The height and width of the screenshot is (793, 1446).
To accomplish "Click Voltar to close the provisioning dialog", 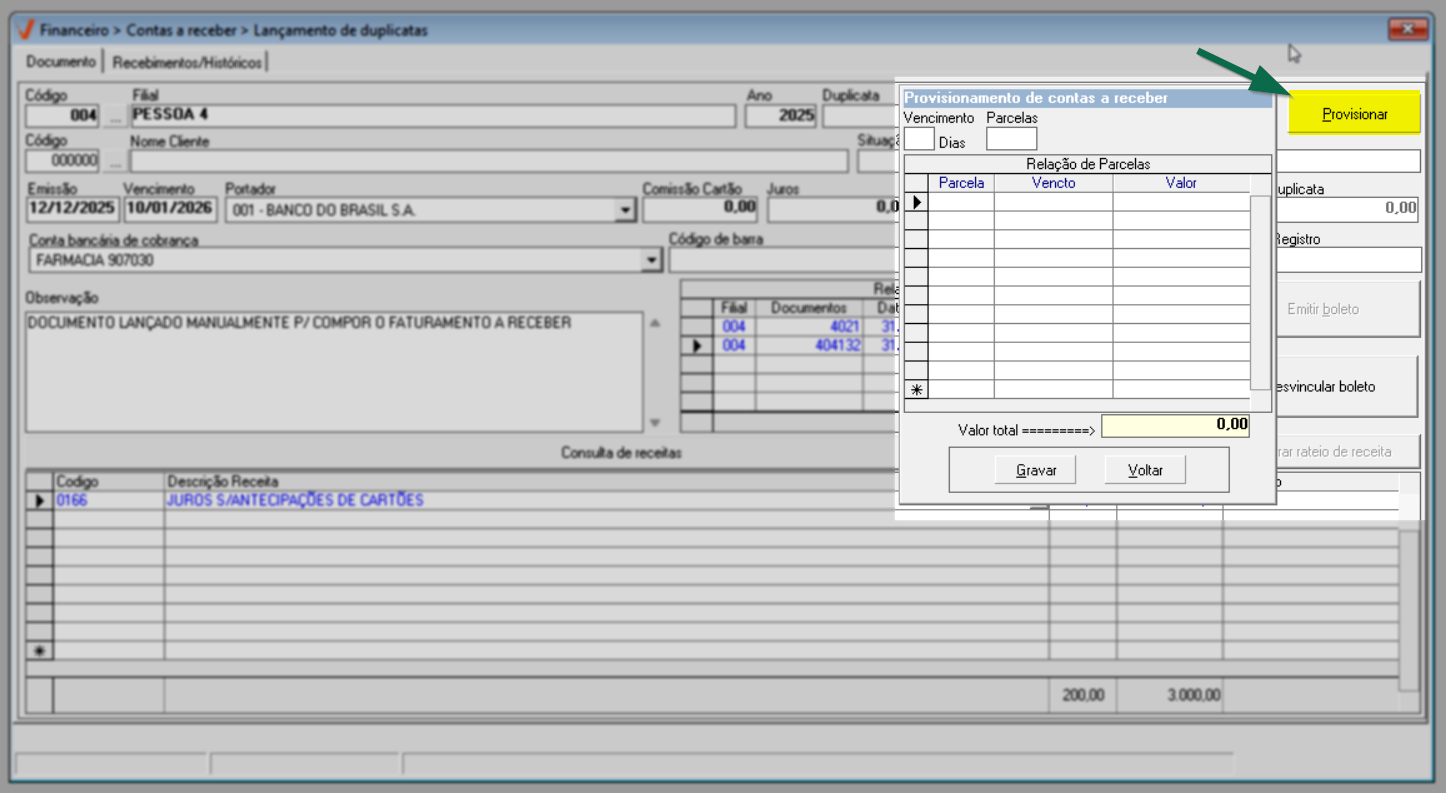I will (1144, 470).
